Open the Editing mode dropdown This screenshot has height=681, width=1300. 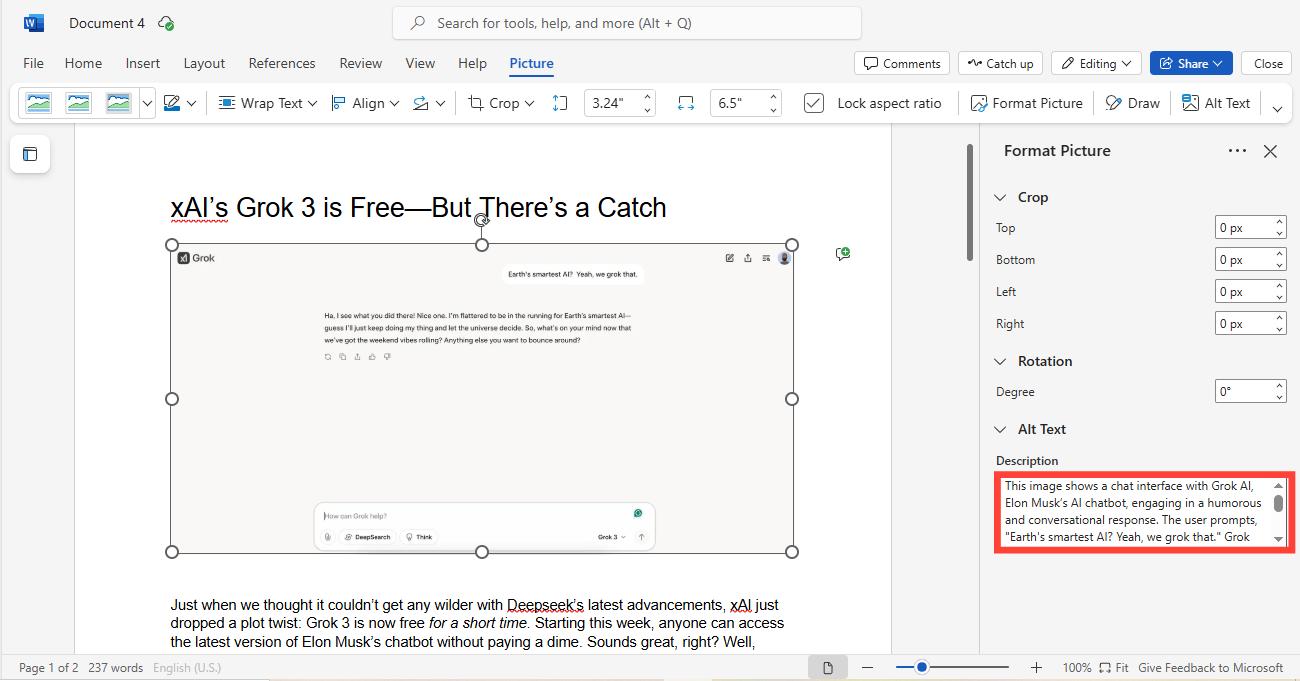1096,63
